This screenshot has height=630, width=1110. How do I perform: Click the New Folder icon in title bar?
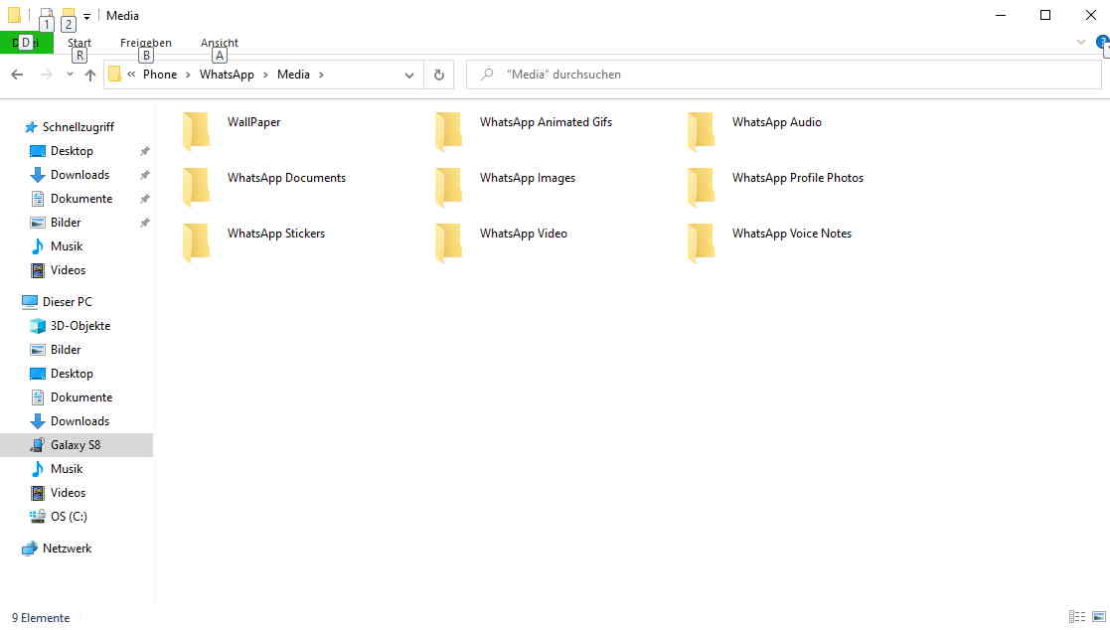coord(68,15)
